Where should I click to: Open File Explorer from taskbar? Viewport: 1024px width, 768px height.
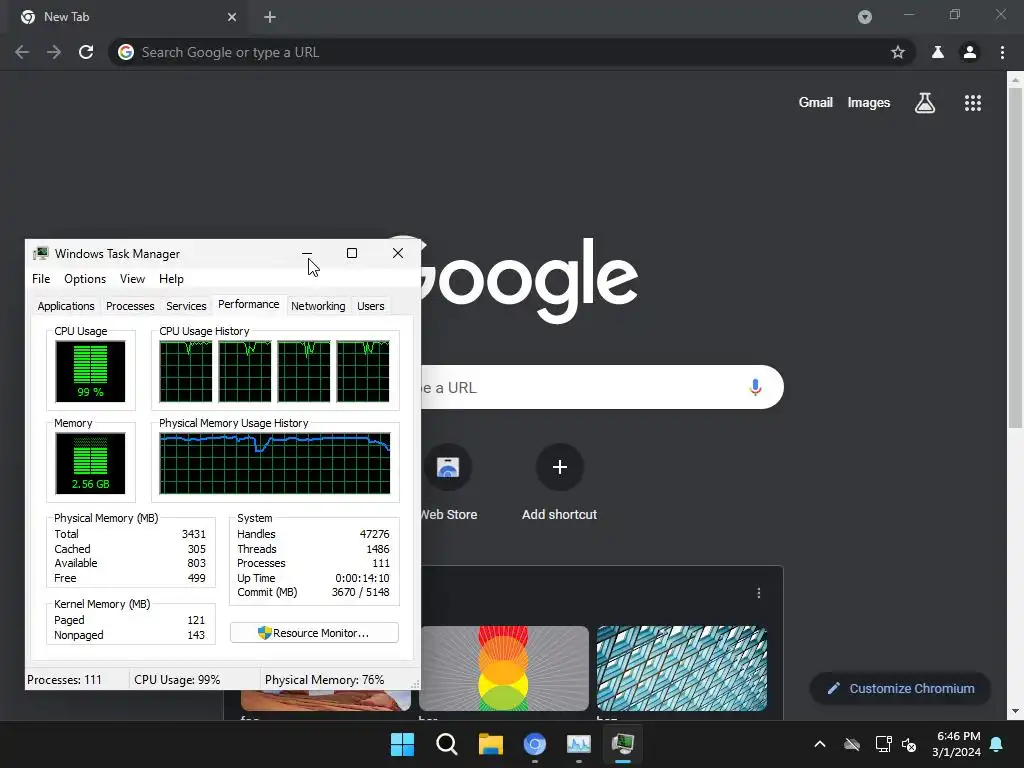490,744
